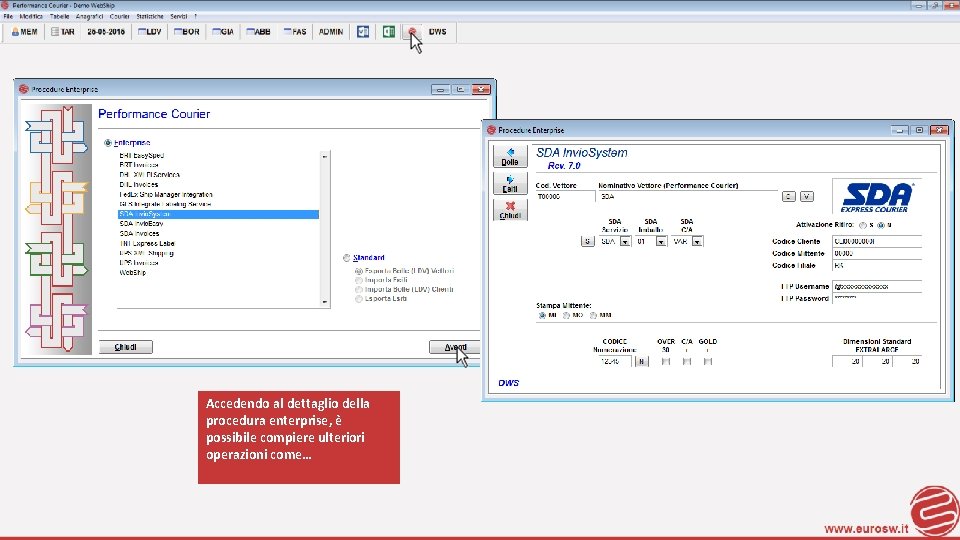Select BRT EasySped in the procedure list
The width and height of the screenshot is (960, 540).
(x=141, y=156)
